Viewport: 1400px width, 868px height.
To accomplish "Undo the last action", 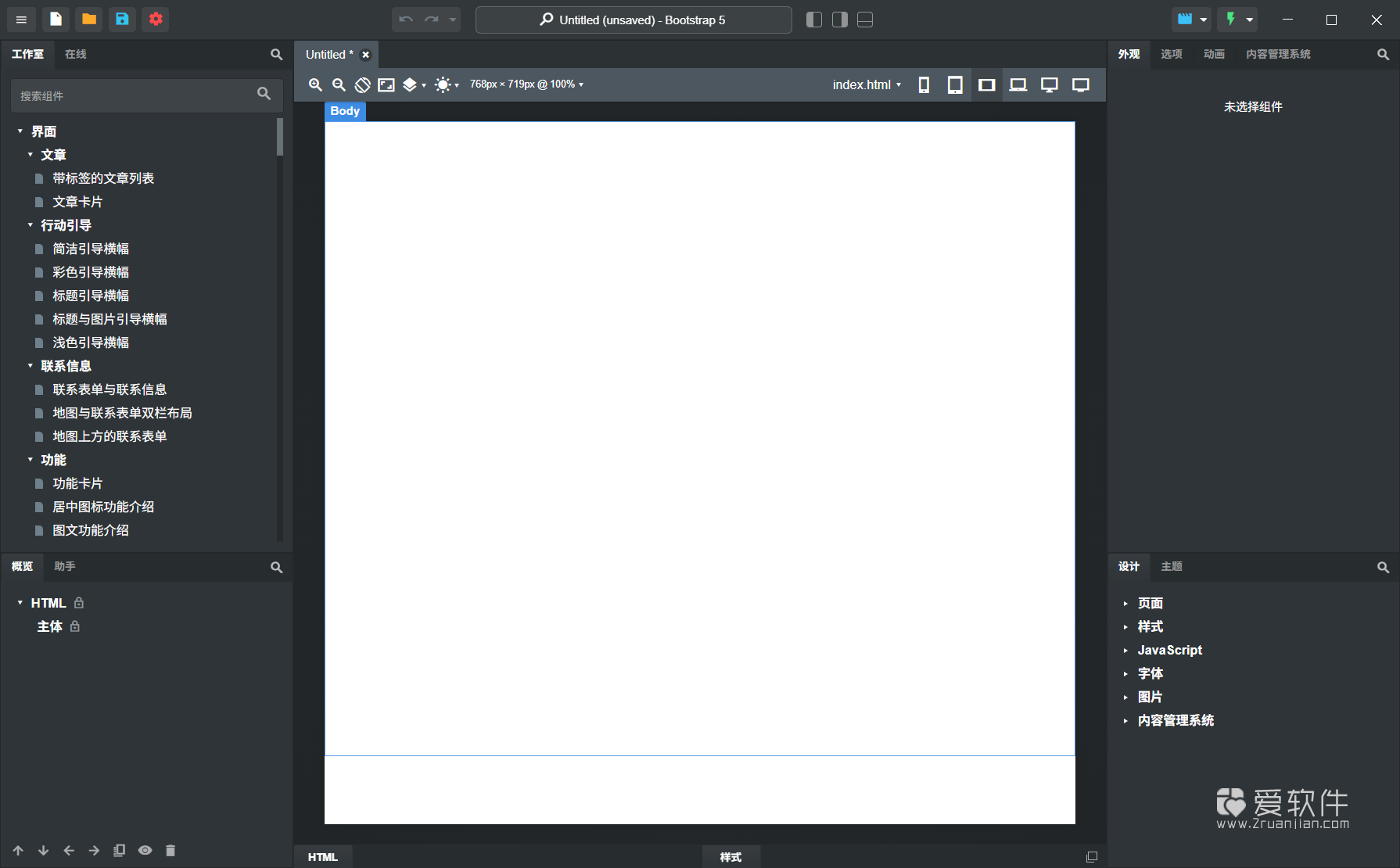I will tap(405, 20).
